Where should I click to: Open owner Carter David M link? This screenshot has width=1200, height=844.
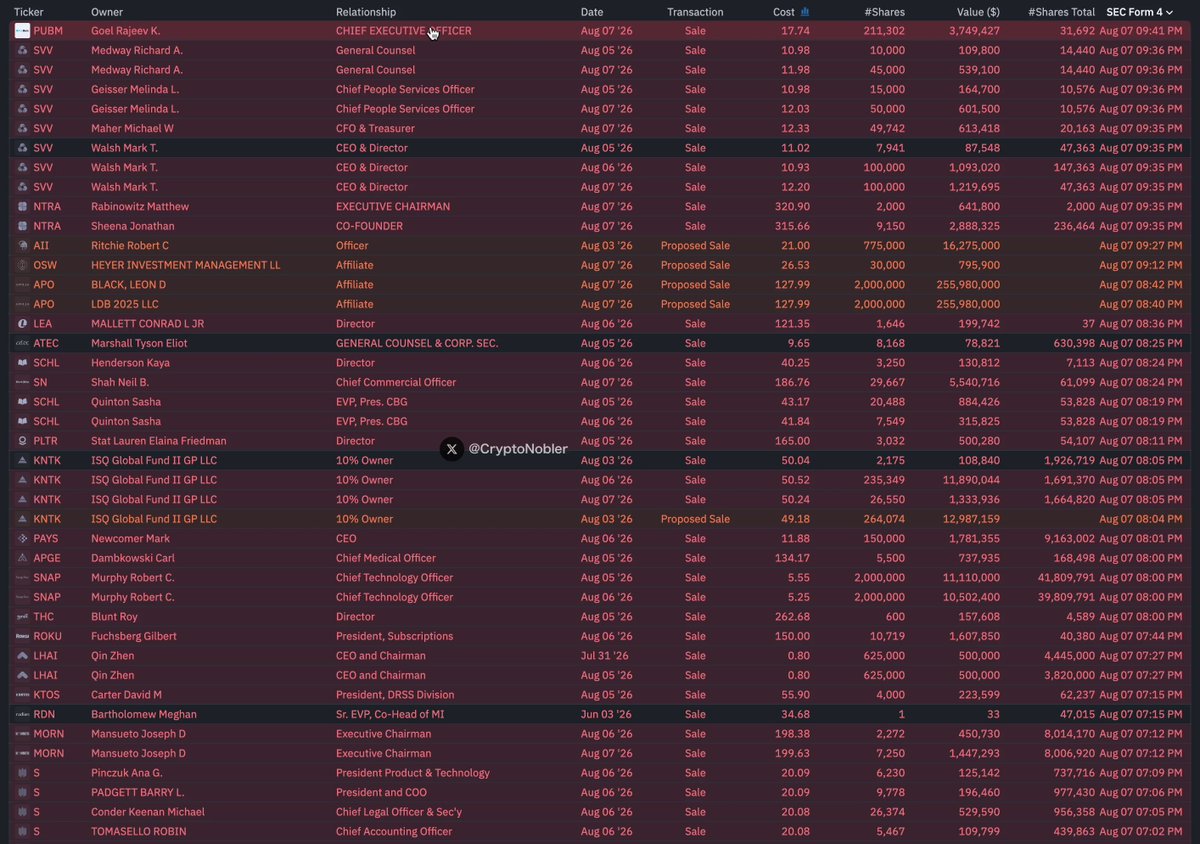pos(126,695)
